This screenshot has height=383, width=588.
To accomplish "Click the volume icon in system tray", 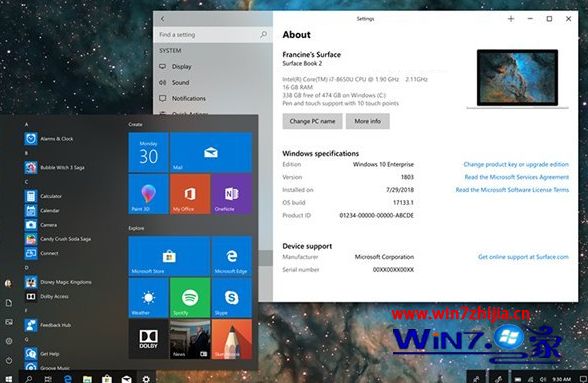I will pyautogui.click(x=543, y=379).
